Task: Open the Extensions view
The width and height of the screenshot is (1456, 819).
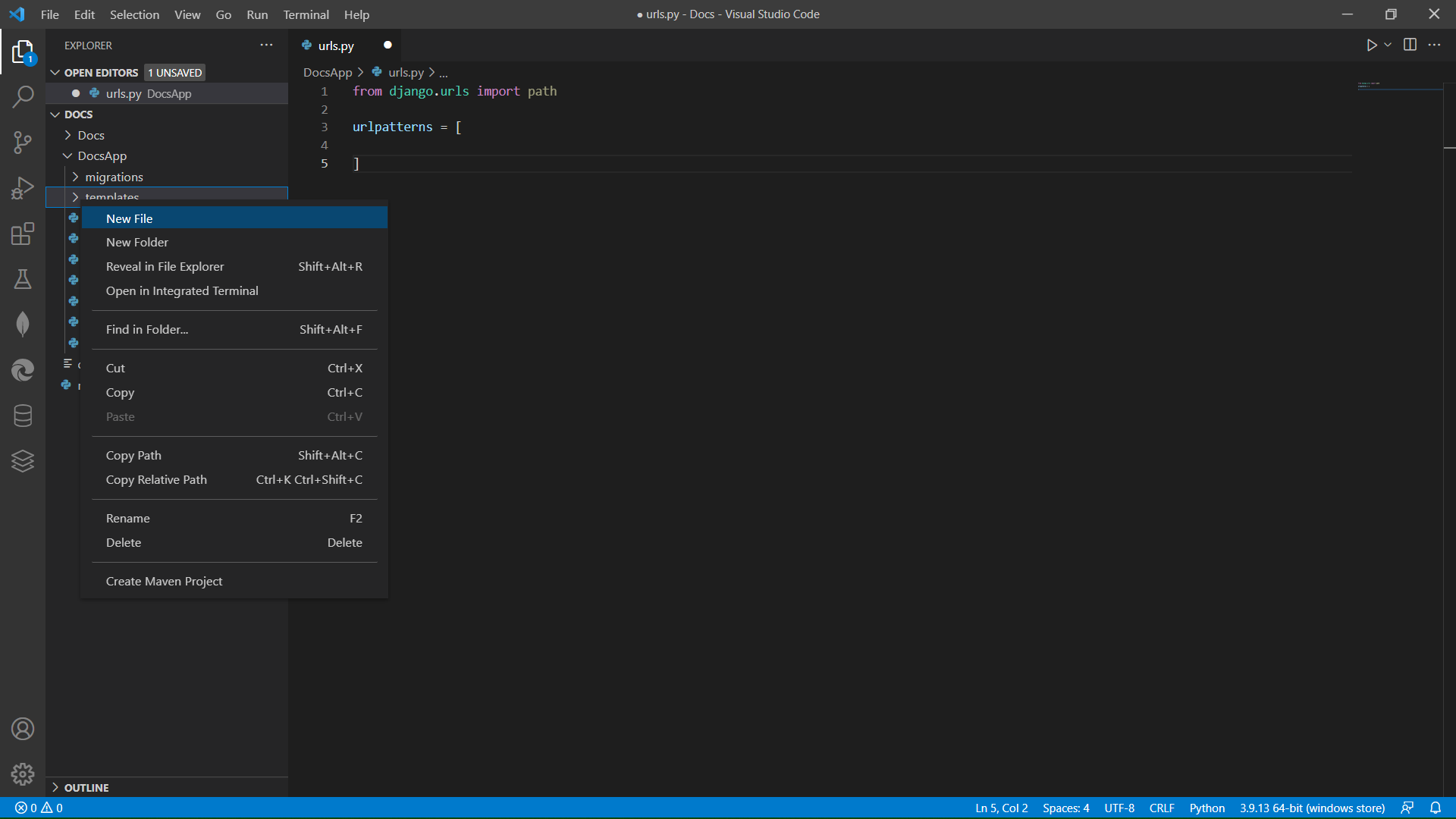Action: point(23,234)
